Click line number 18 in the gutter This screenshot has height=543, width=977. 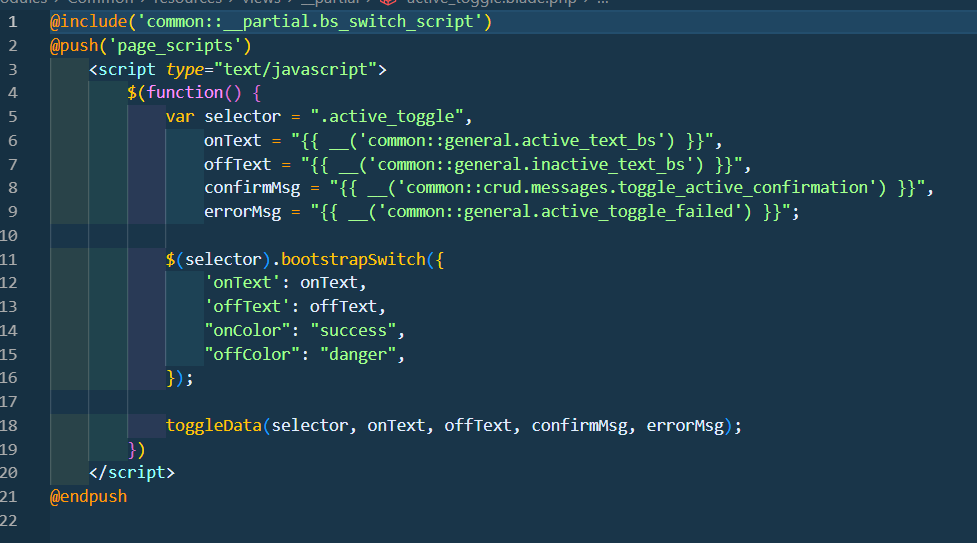click(x=9, y=425)
